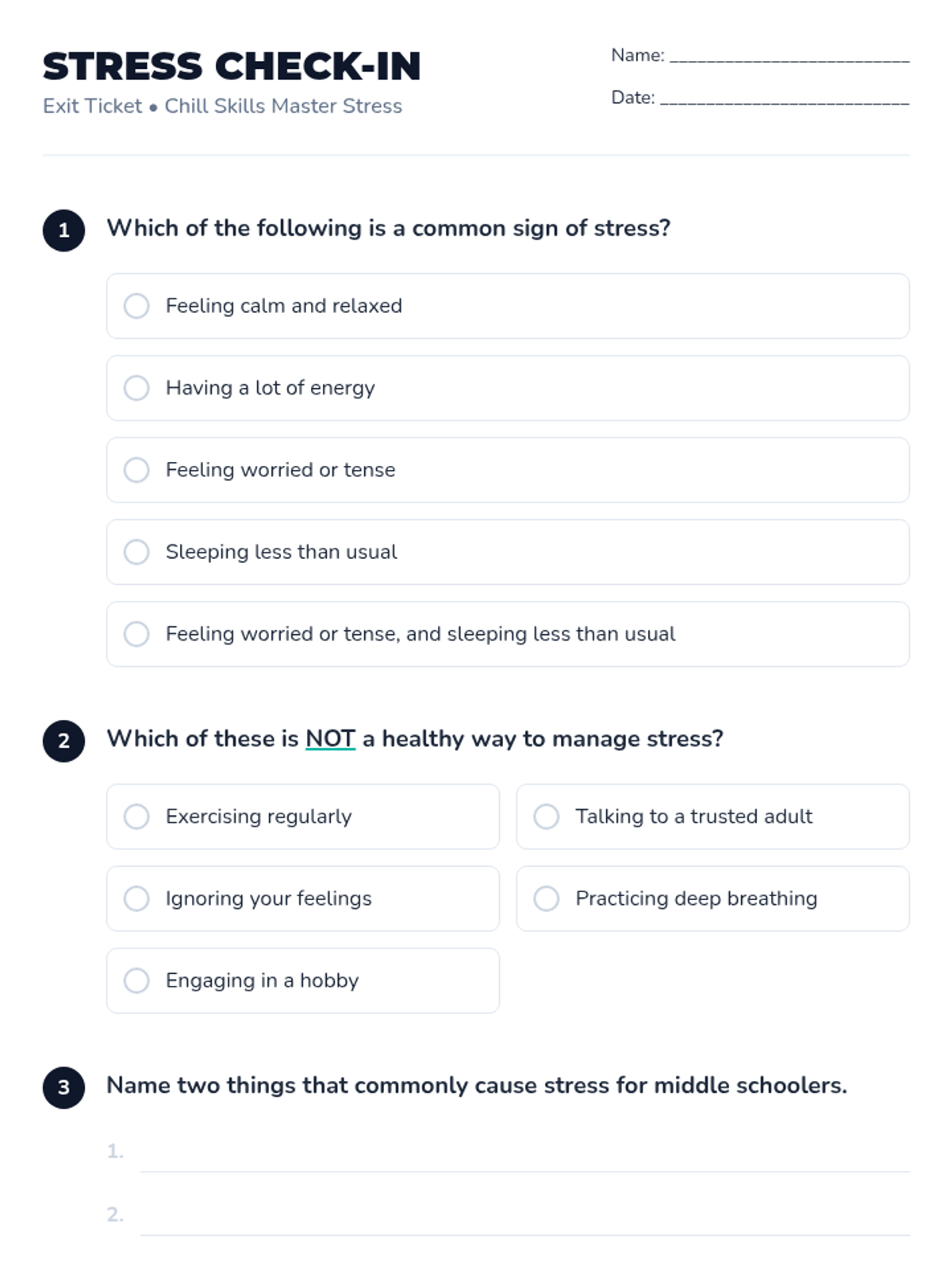Image resolution: width=952 pixels, height=1270 pixels.
Task: Select the combined worried and sleeping less answer
Action: pos(136,634)
